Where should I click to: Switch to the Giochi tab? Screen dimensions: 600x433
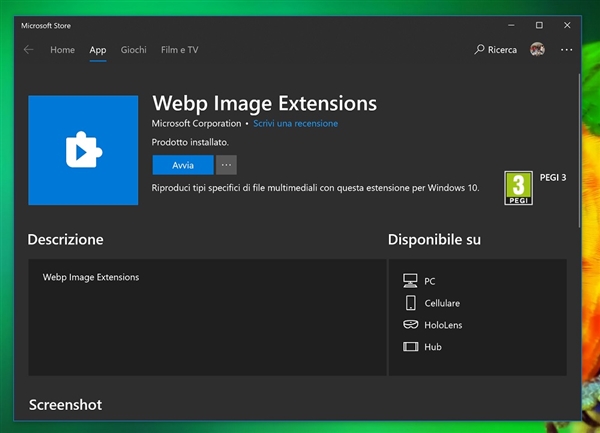[134, 50]
